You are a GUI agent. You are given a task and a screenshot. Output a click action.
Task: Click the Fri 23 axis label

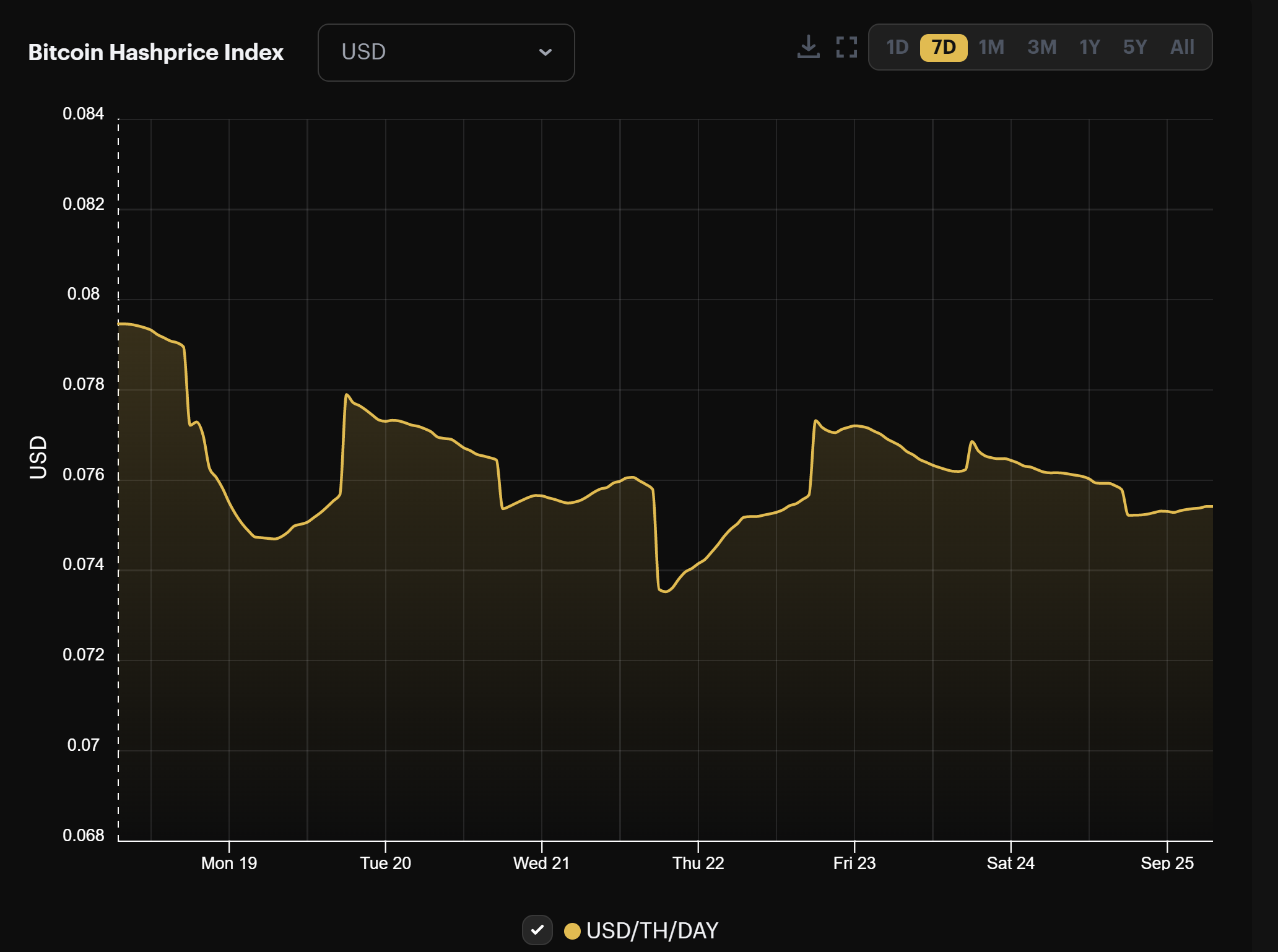854,863
